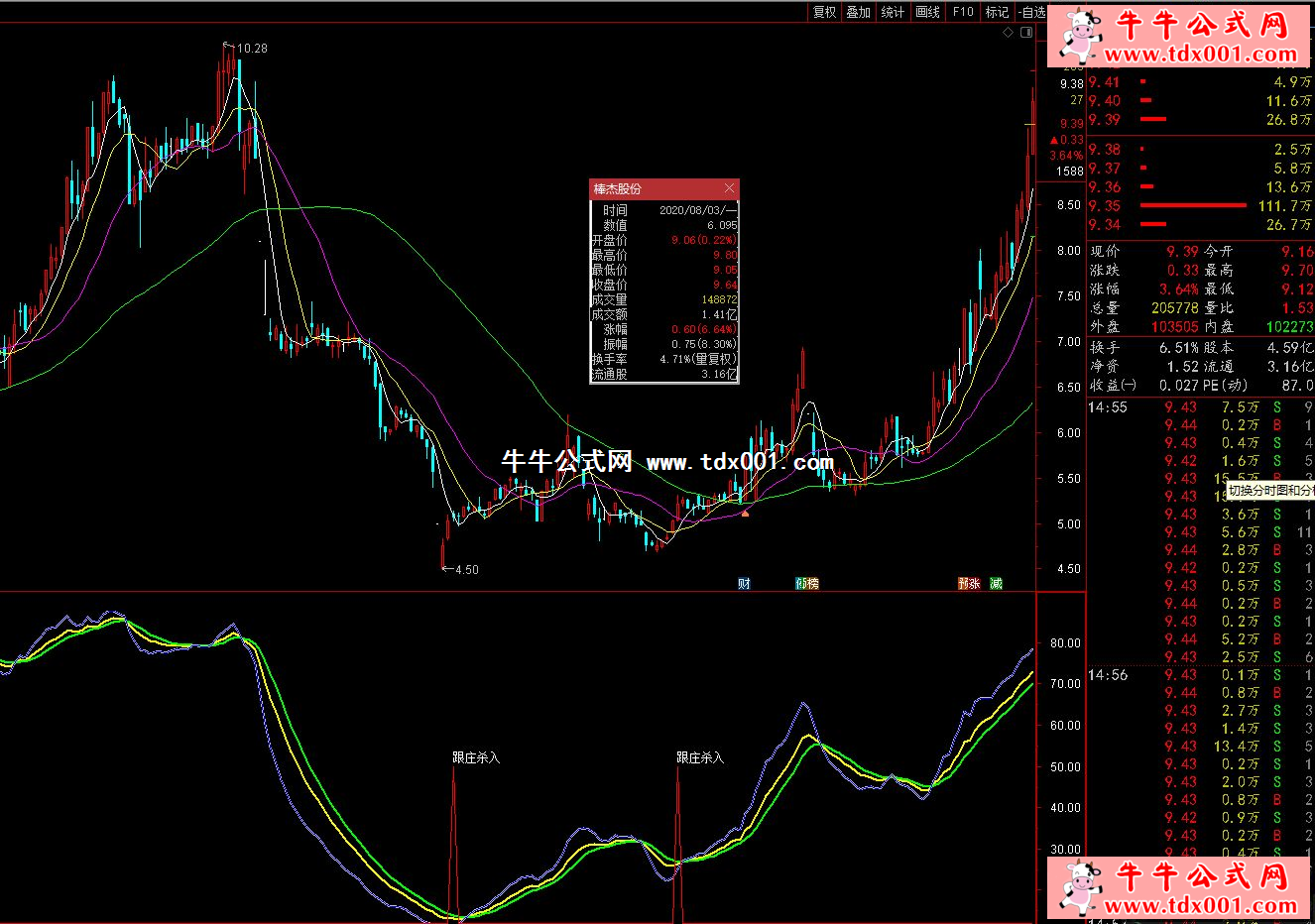This screenshot has height=924, width=1315.
Task: Toggle the -自选 watchlist button
Action: pyautogui.click(x=1031, y=12)
